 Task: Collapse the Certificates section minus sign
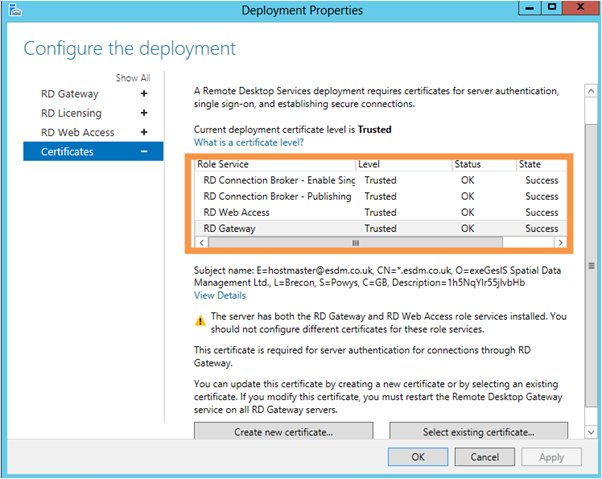point(144,152)
